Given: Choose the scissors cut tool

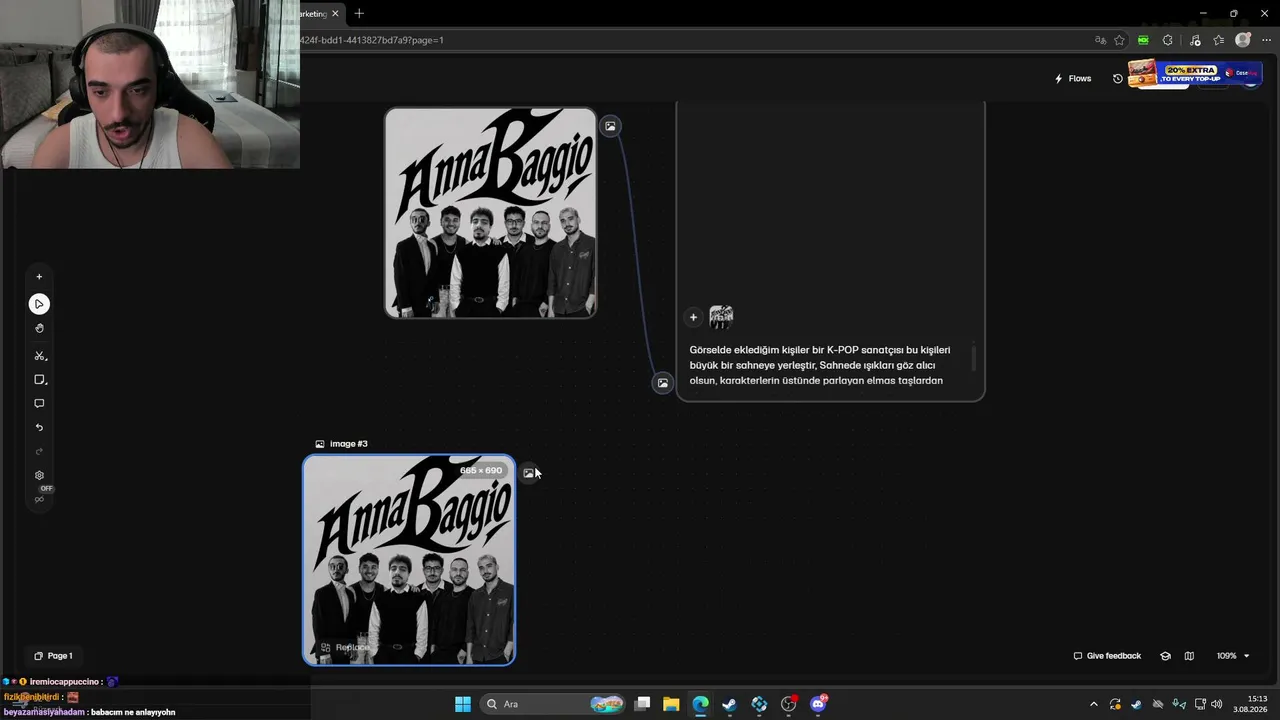Looking at the screenshot, I should 40,356.
